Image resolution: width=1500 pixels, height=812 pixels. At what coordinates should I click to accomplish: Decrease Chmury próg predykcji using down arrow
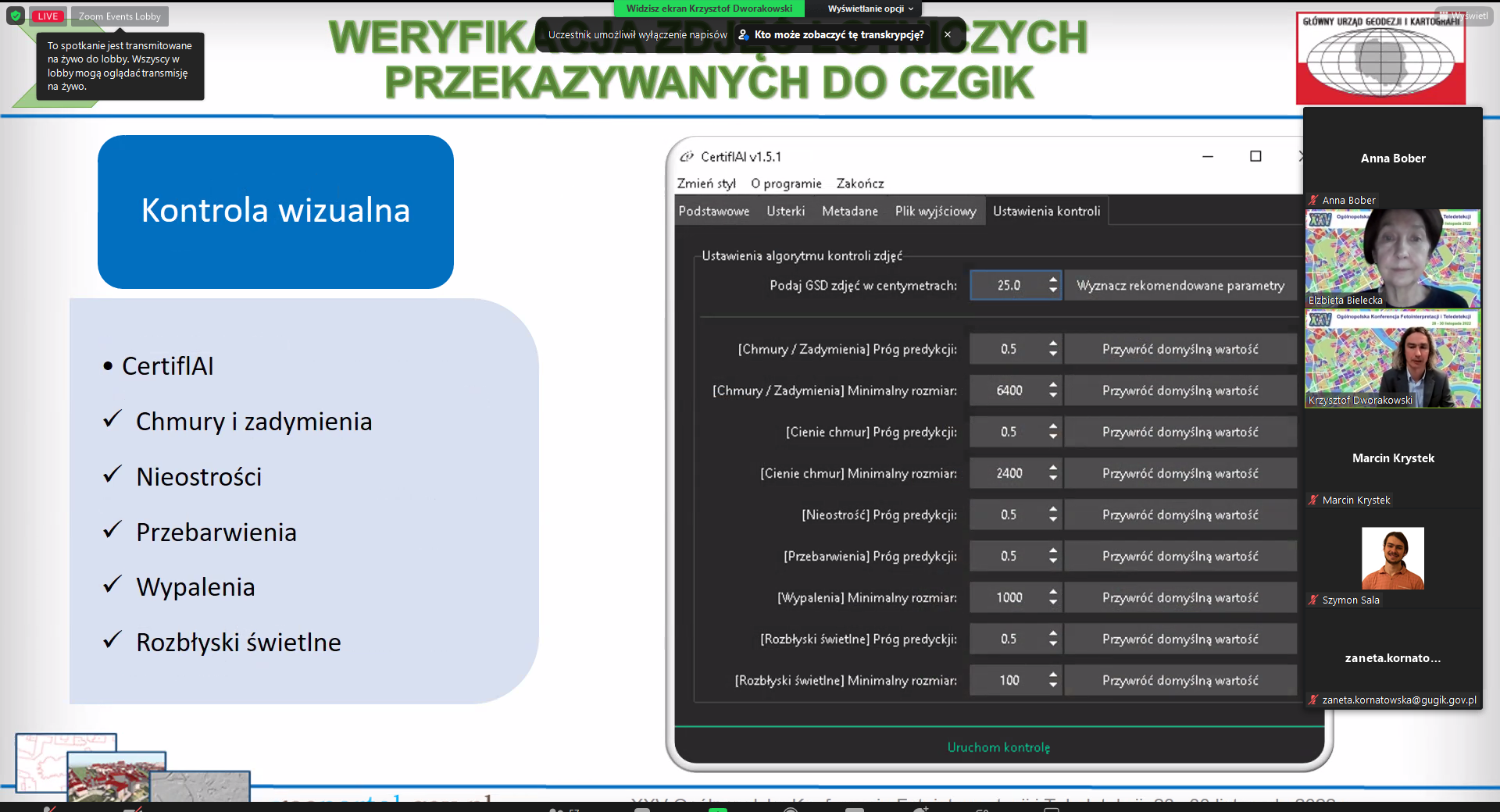pyautogui.click(x=1053, y=353)
